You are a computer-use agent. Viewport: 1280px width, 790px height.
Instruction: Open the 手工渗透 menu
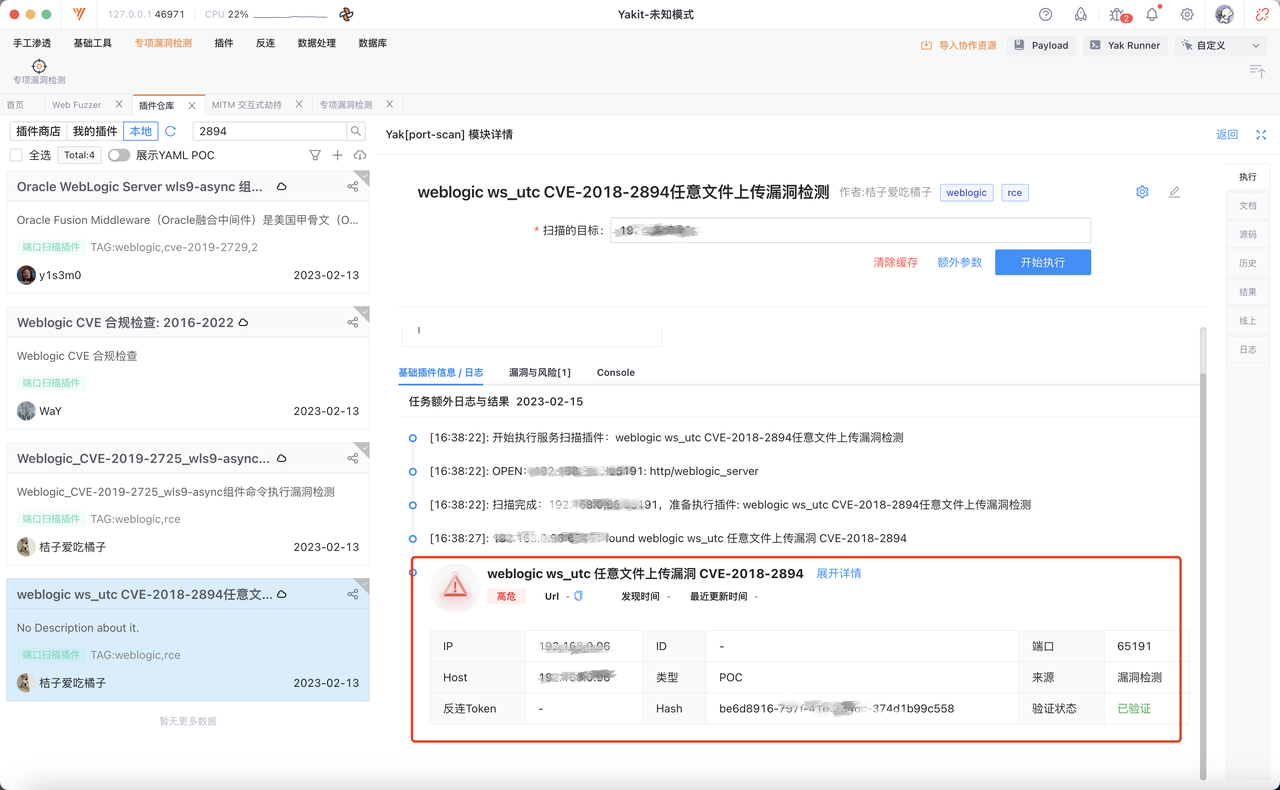click(32, 43)
